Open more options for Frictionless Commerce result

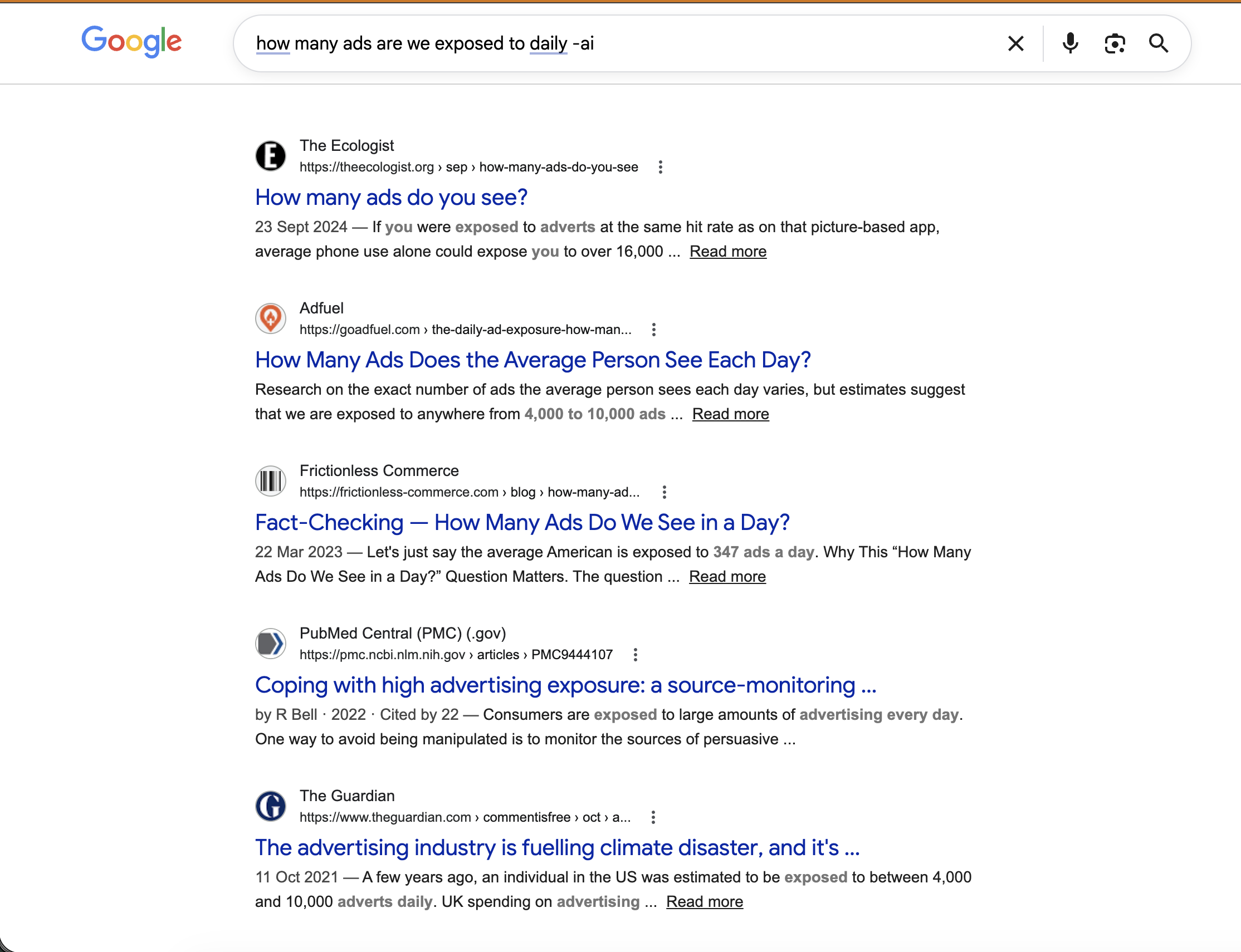(x=664, y=493)
